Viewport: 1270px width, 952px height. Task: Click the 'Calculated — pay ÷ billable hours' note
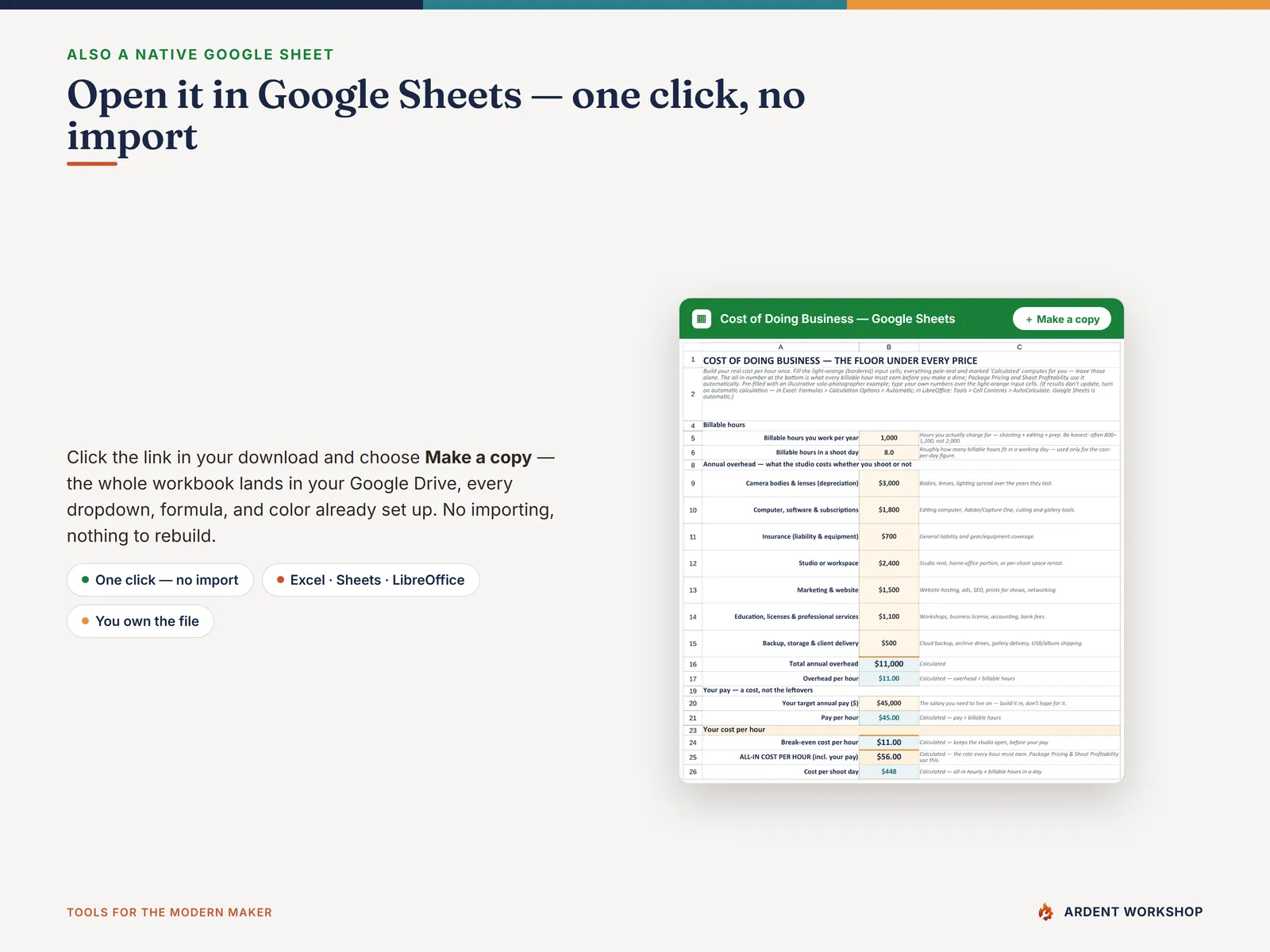click(x=960, y=718)
